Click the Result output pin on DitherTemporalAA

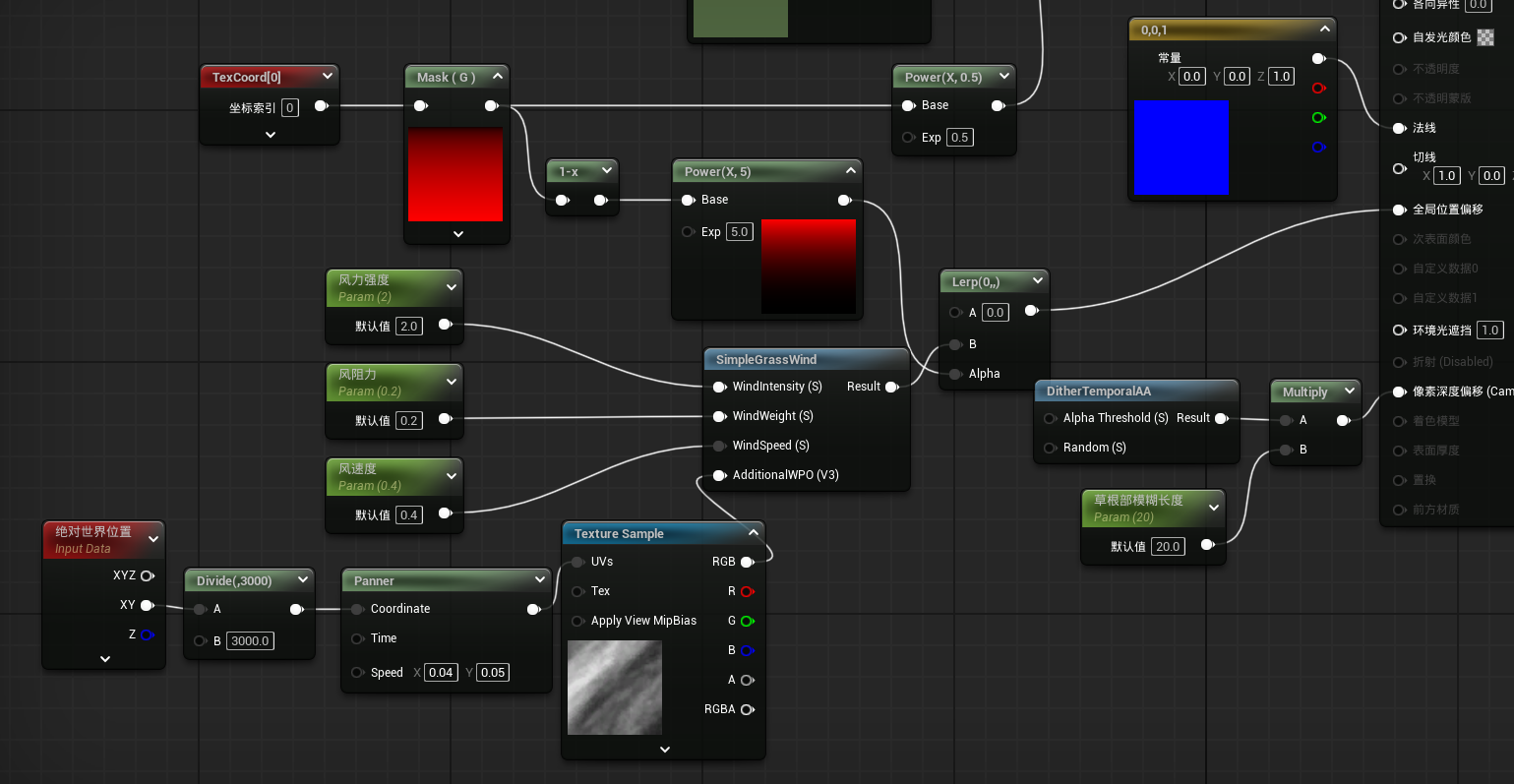[1221, 418]
